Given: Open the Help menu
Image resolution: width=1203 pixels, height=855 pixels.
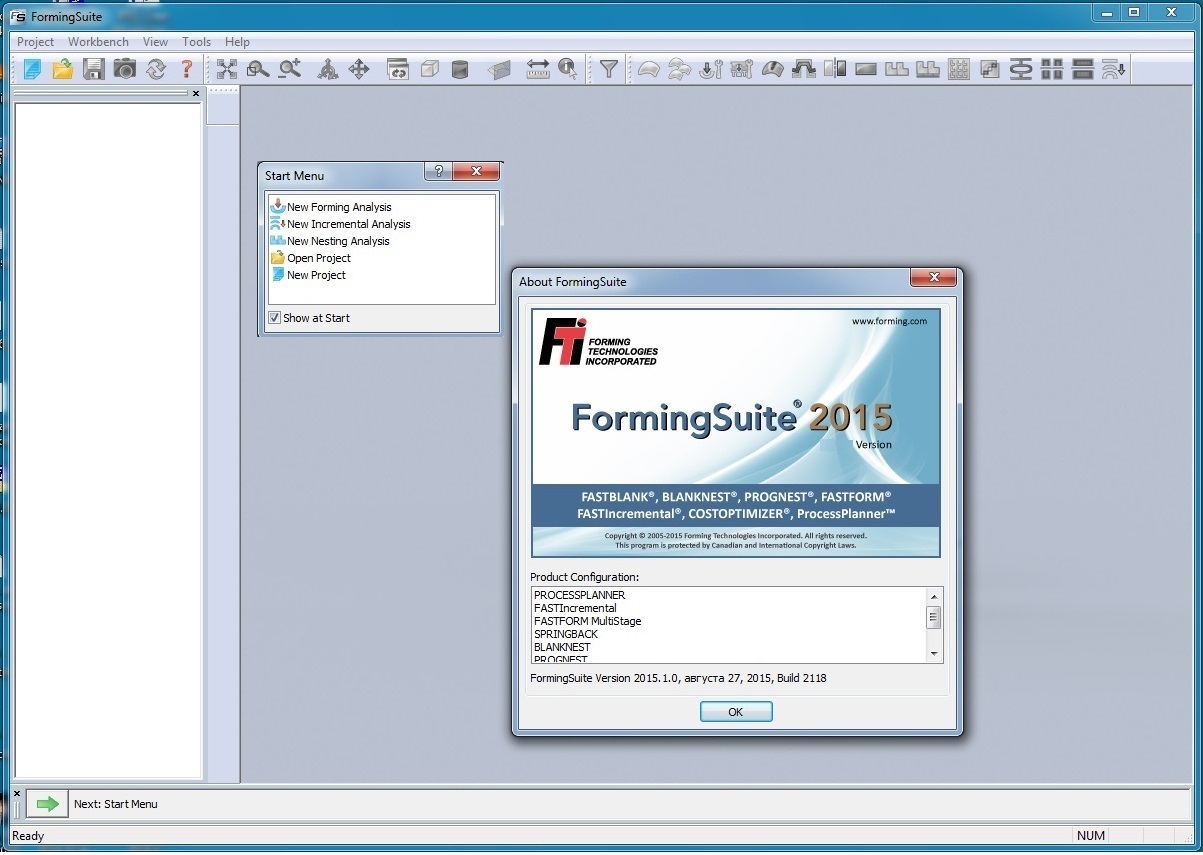Looking at the screenshot, I should [237, 42].
